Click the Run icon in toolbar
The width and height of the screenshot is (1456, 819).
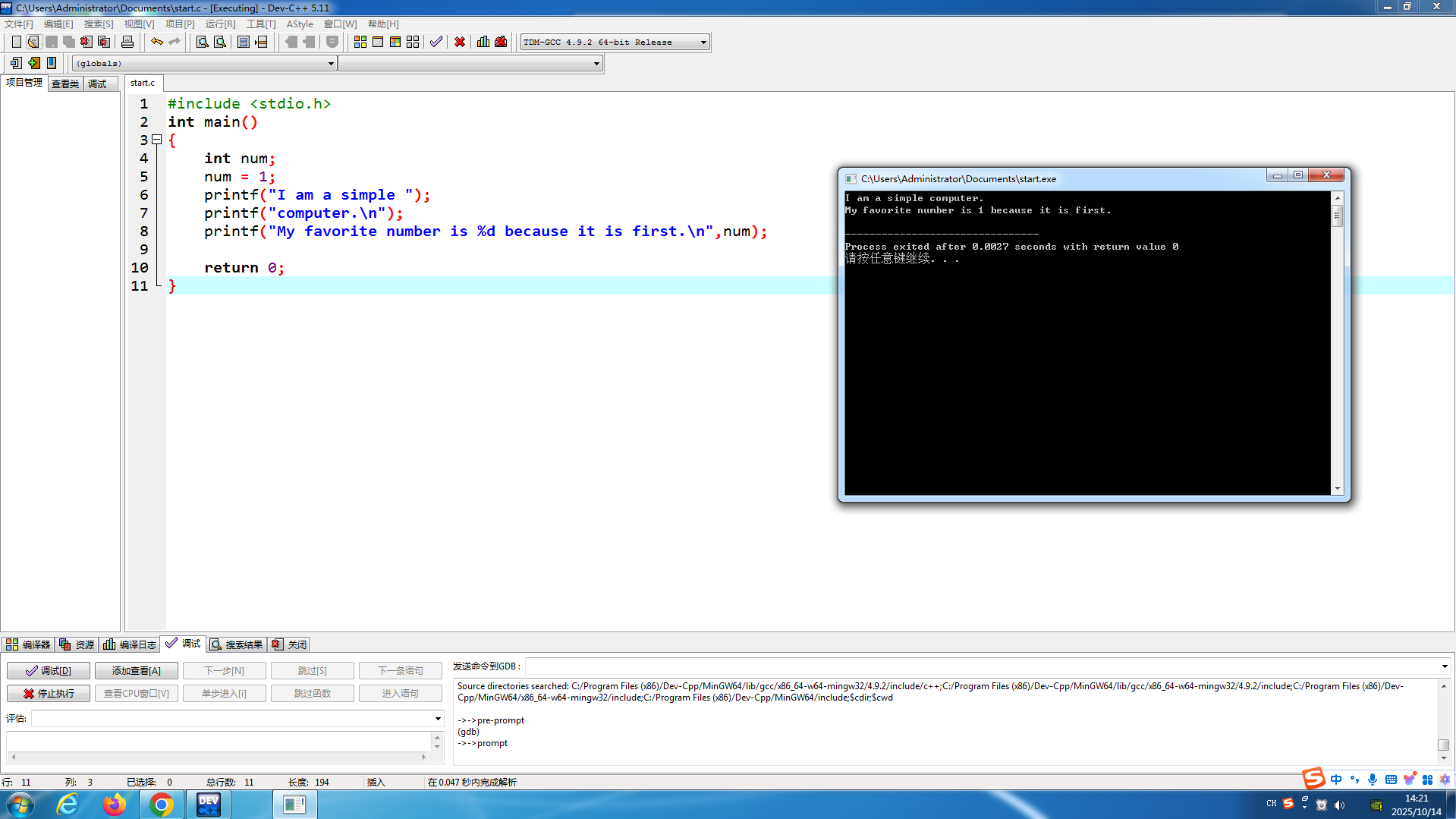click(x=378, y=42)
